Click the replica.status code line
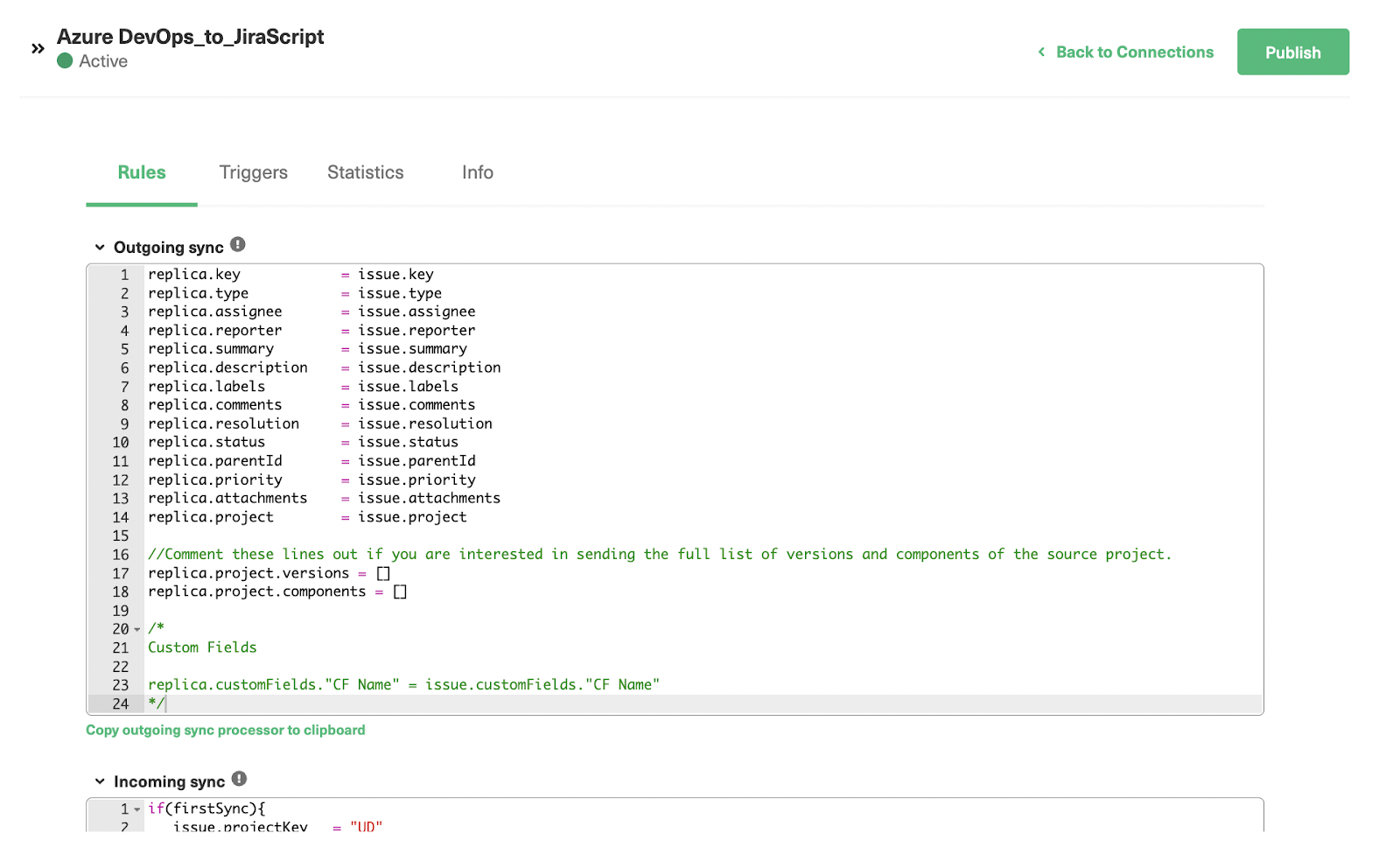 pos(303,443)
